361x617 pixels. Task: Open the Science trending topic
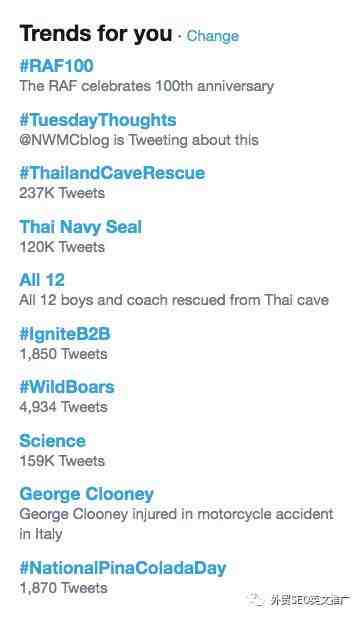coord(52,441)
